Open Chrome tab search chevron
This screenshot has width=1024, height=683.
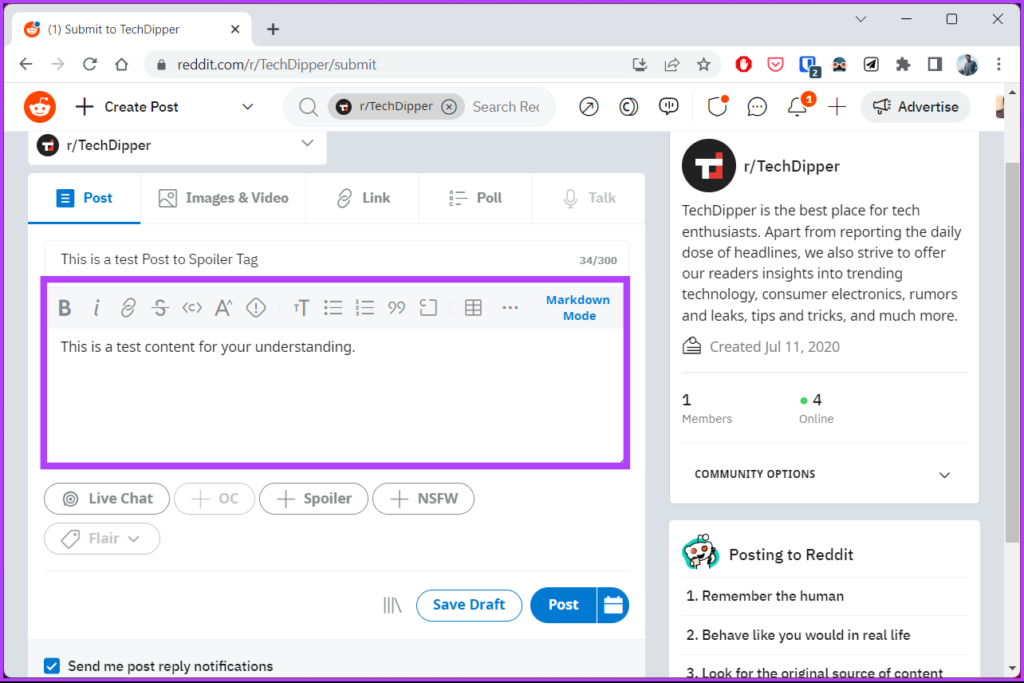click(861, 19)
